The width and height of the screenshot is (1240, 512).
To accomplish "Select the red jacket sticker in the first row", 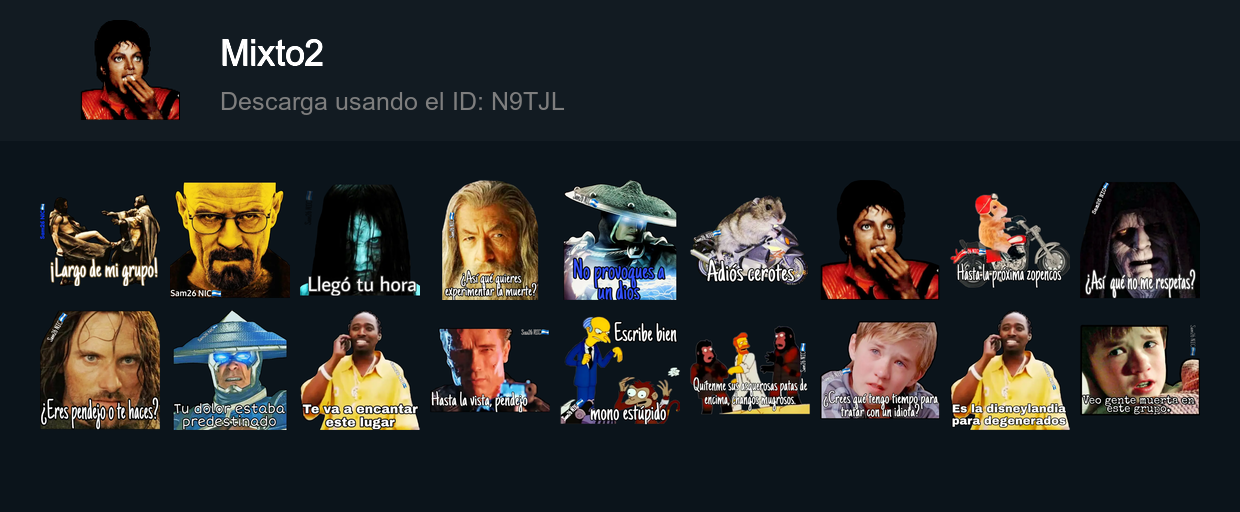I will point(880,240).
